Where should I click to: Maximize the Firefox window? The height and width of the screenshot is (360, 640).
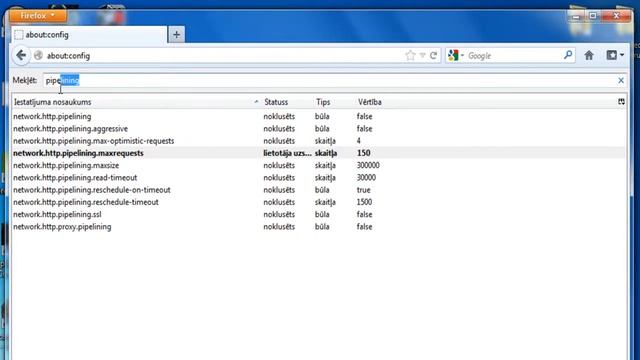point(593,16)
